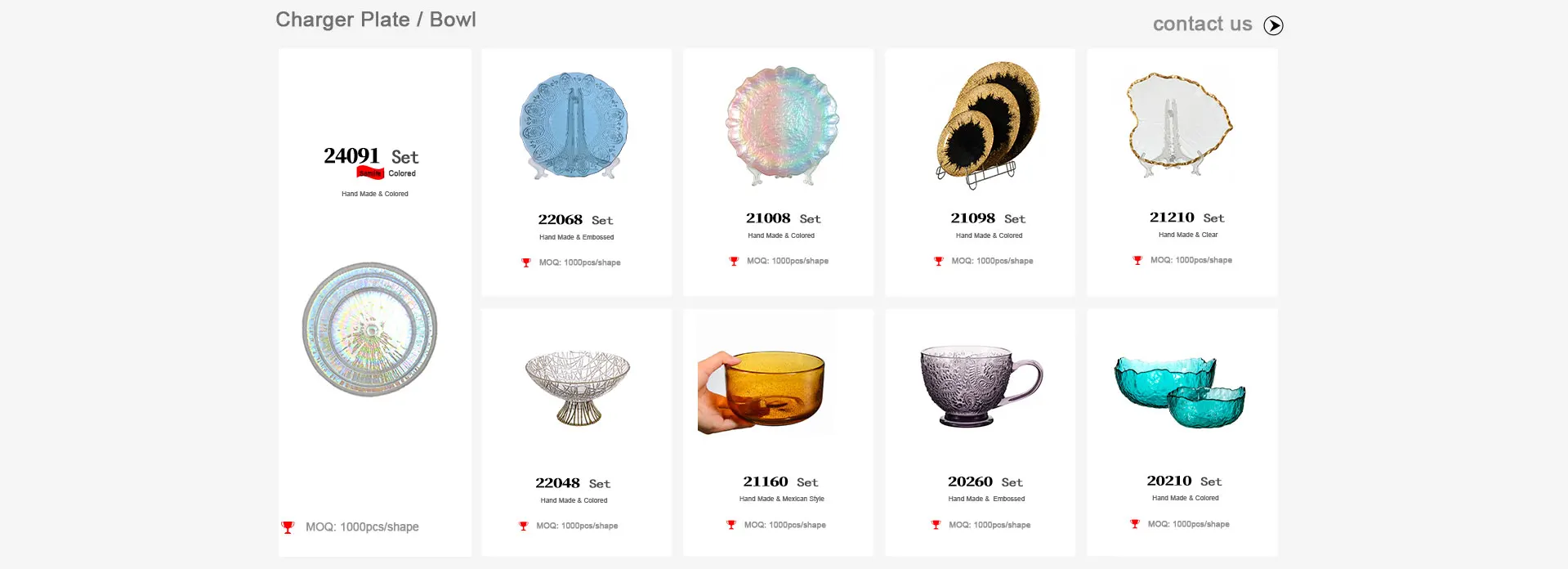Viewport: 1568px width, 569px height.
Task: Click the contact us arrow icon
Action: tap(1273, 25)
